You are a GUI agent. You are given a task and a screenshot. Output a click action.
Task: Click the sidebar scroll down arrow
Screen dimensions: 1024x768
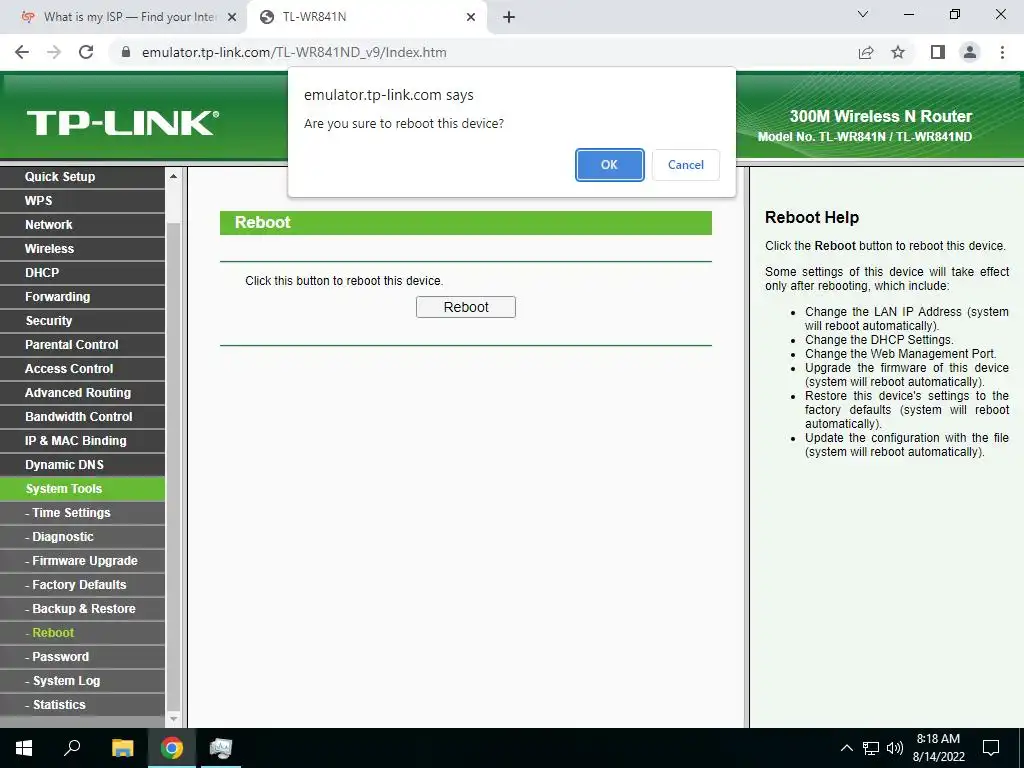point(173,719)
